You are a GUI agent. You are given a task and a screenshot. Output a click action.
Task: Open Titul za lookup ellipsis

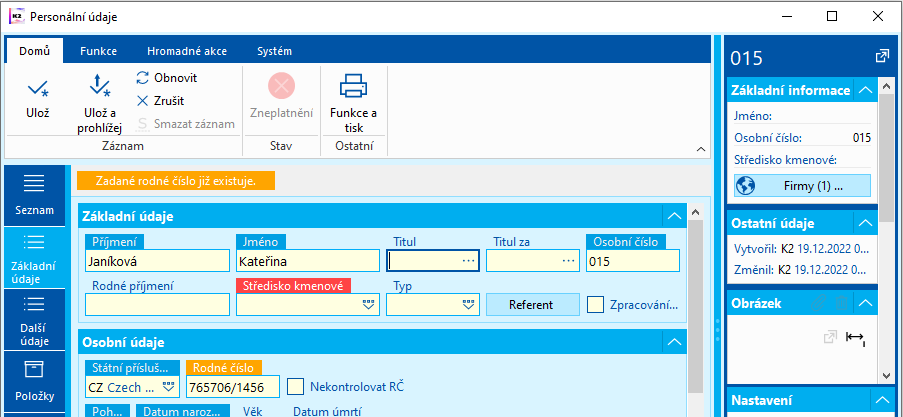pos(569,261)
